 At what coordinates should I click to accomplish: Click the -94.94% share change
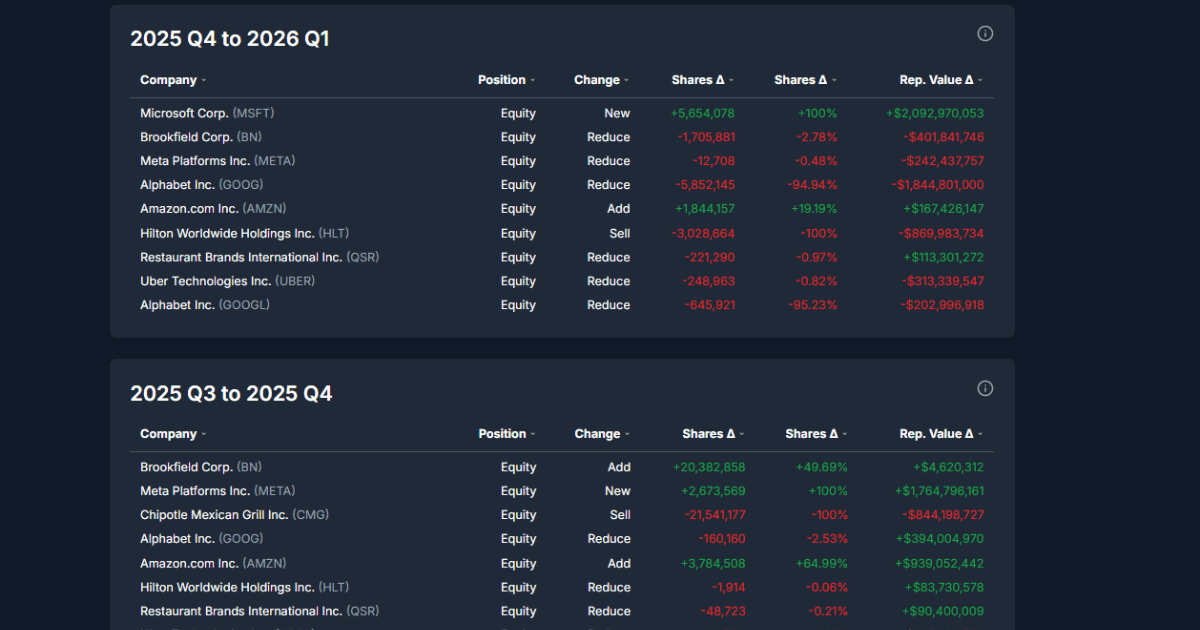click(x=812, y=185)
